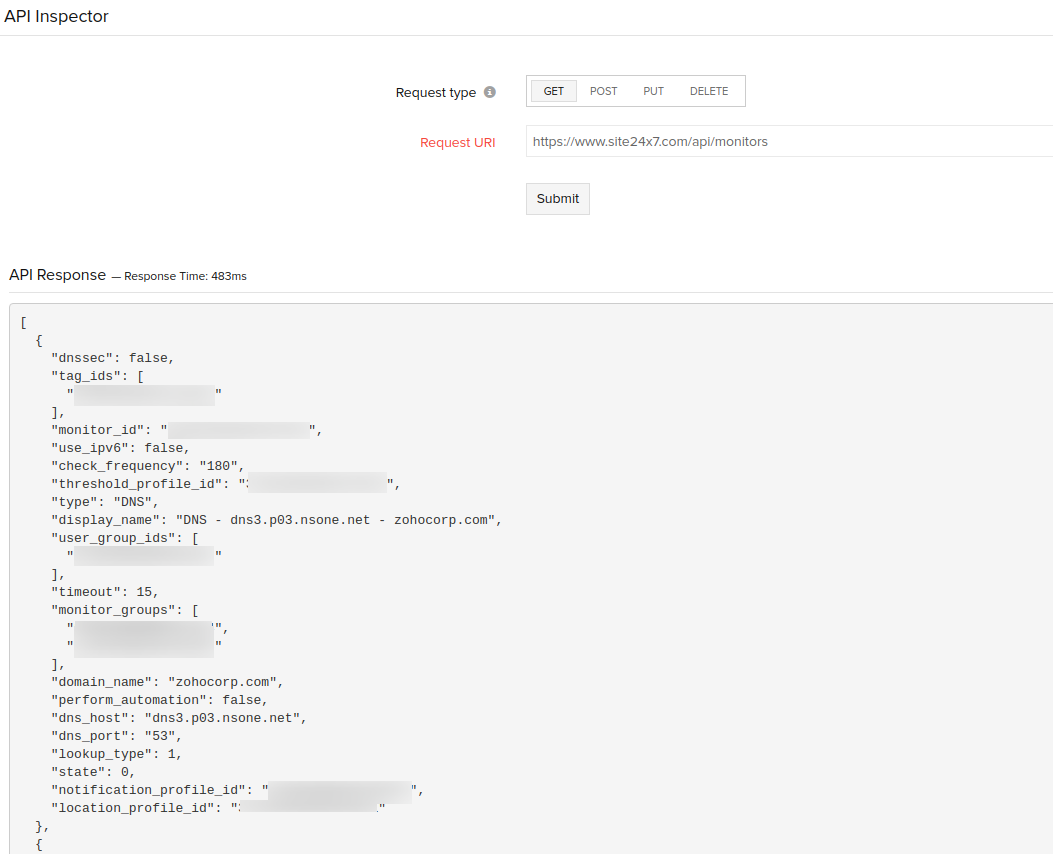This screenshot has height=854, width=1053.
Task: Select the GET request type
Action: 553,91
